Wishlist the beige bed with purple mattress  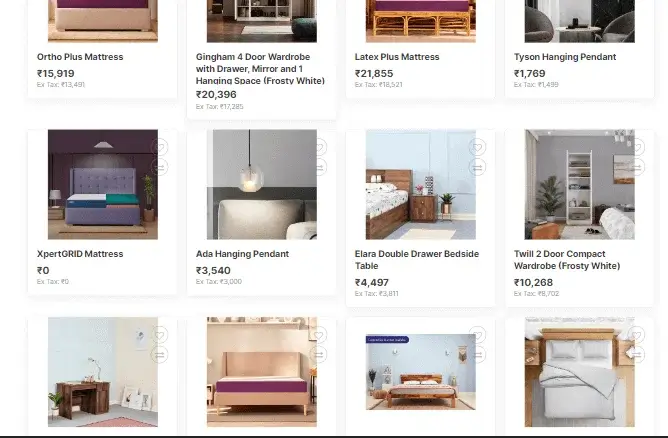point(319,335)
